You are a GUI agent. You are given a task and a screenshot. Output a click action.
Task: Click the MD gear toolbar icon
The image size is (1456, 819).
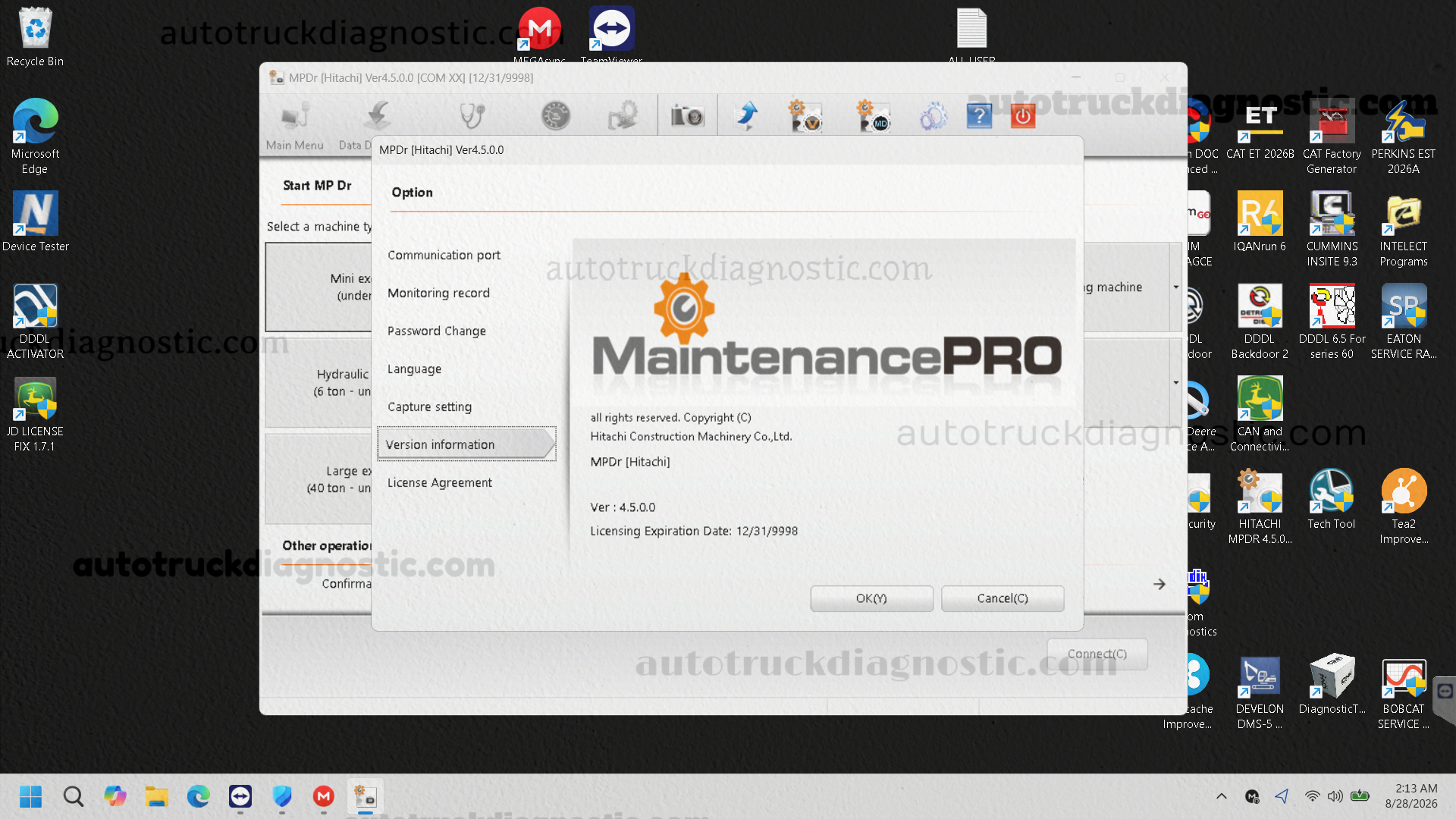tap(873, 116)
